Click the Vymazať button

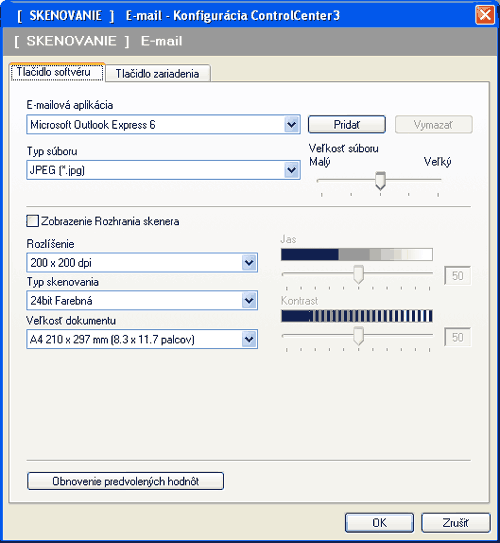click(x=434, y=124)
